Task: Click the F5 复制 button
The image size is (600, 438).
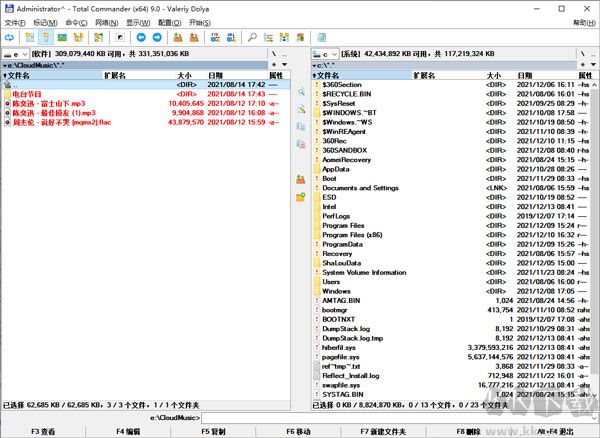Action: [x=213, y=431]
